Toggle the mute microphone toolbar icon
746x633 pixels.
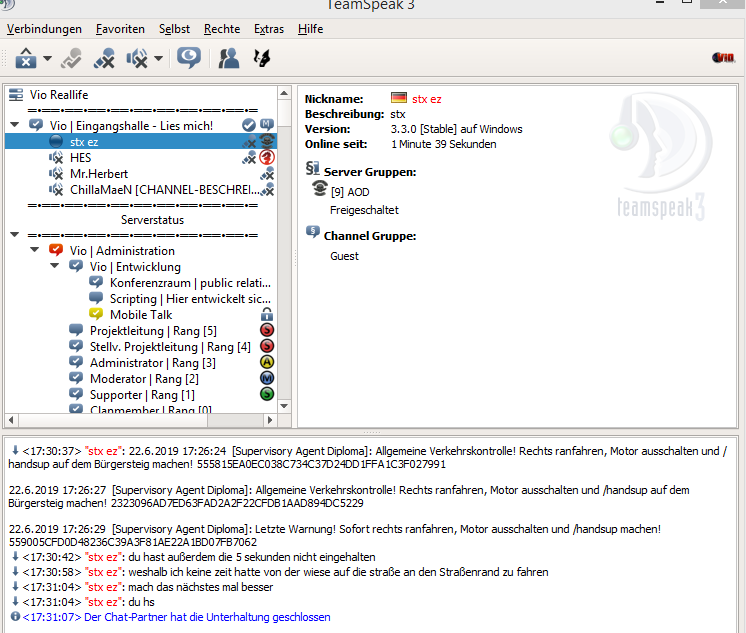104,59
